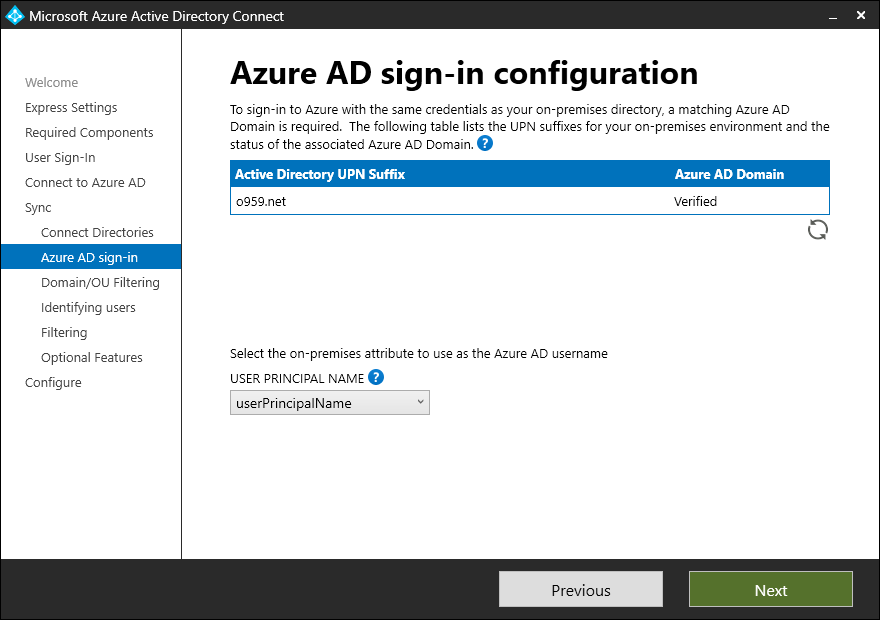Select the o959.net UPN suffix row
880x620 pixels.
click(530, 201)
